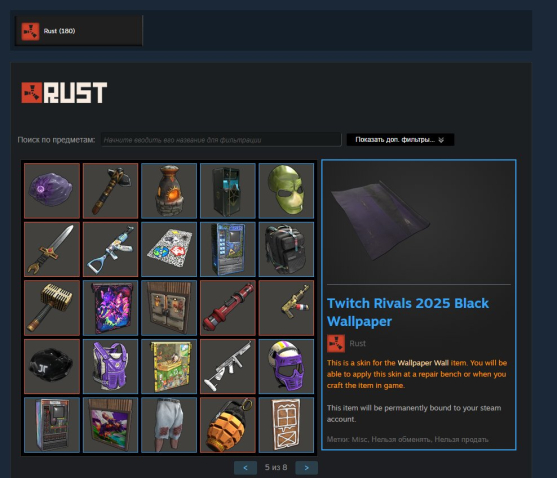
Task: Open the Rust (180) inventory tab
Action: point(79,31)
